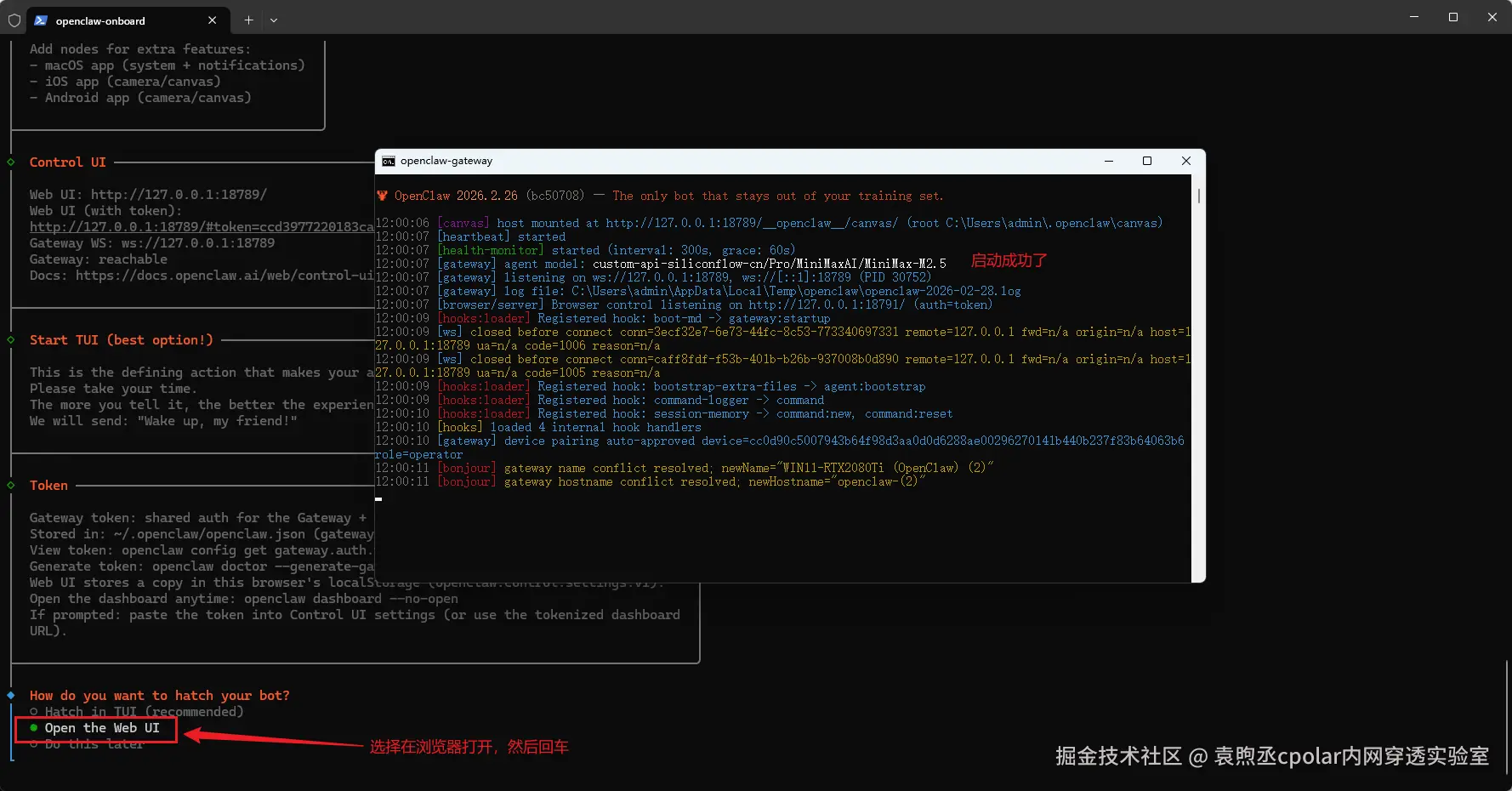This screenshot has width=1512, height=791.
Task: Minimize the Windows Terminal window
Action: pos(1414,17)
